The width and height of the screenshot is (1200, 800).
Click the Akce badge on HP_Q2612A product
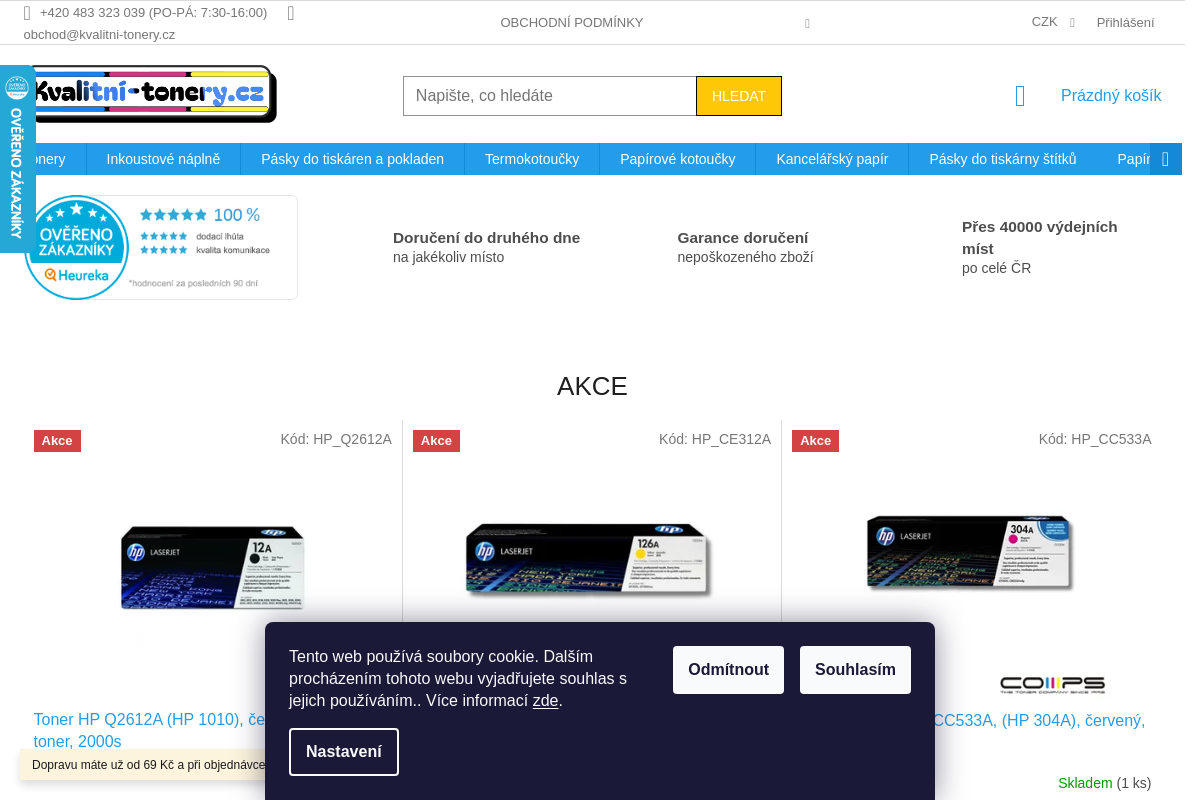coord(57,441)
